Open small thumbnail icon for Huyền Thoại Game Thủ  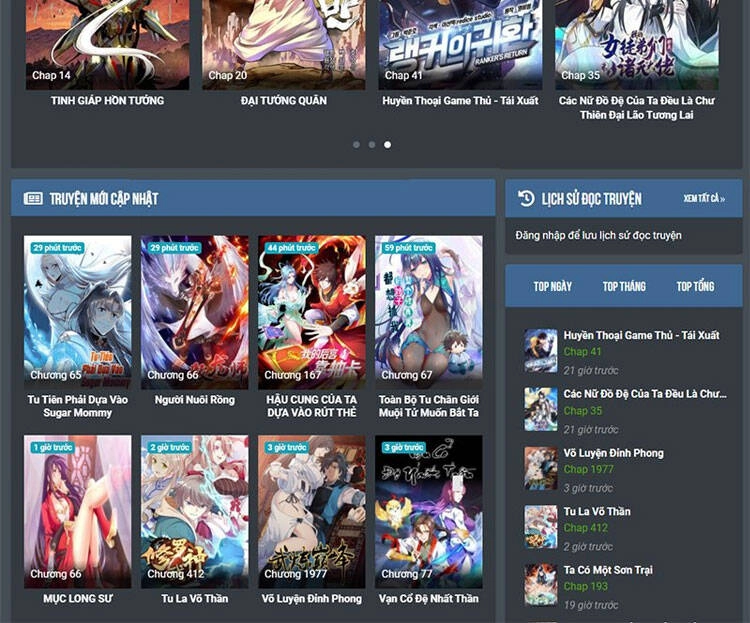pyautogui.click(x=541, y=351)
